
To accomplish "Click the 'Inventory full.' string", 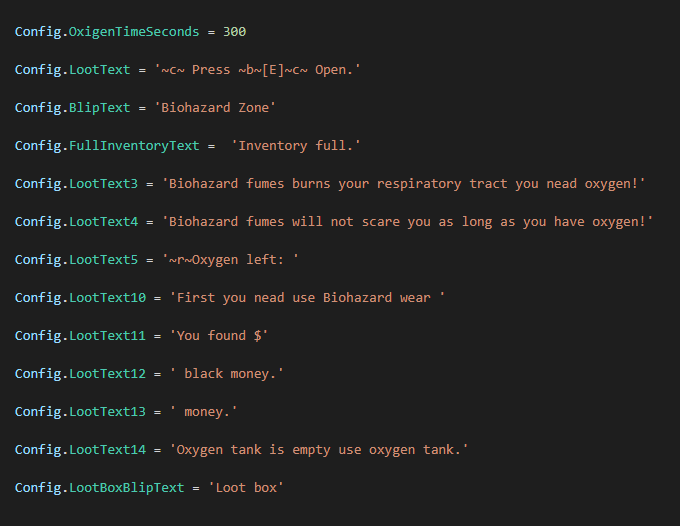I will tap(296, 146).
